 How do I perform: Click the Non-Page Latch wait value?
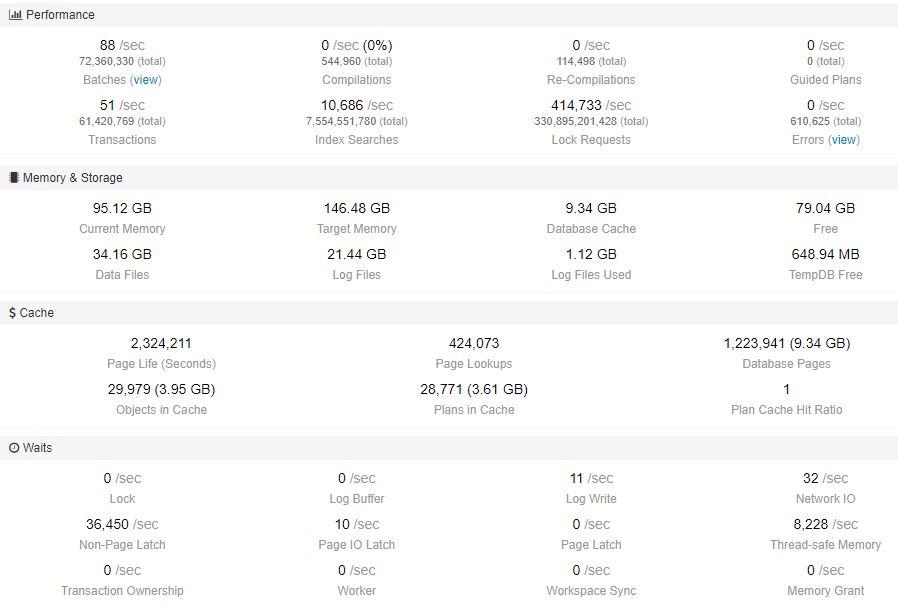tap(122, 524)
